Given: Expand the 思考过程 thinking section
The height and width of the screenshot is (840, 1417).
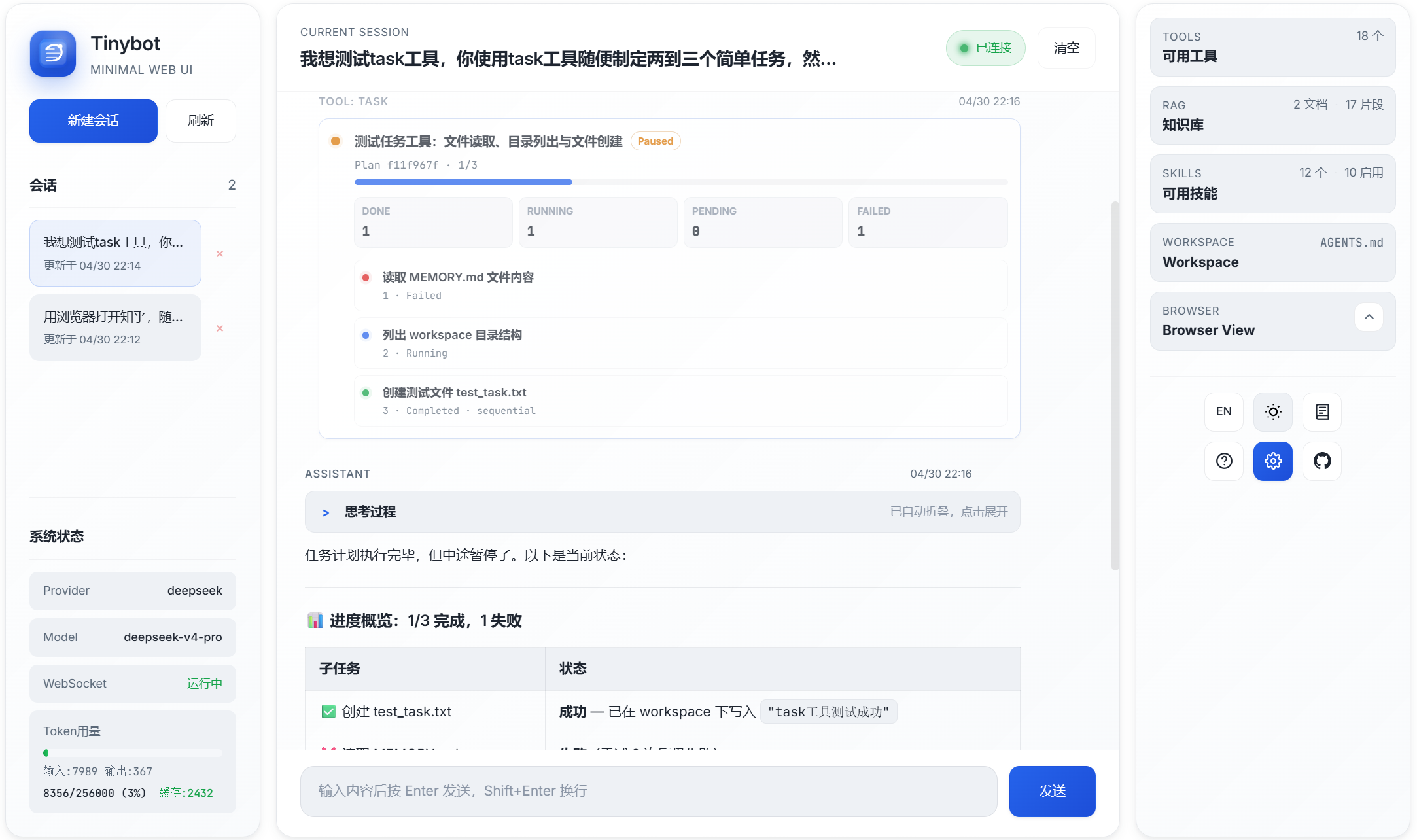Looking at the screenshot, I should pos(662,512).
